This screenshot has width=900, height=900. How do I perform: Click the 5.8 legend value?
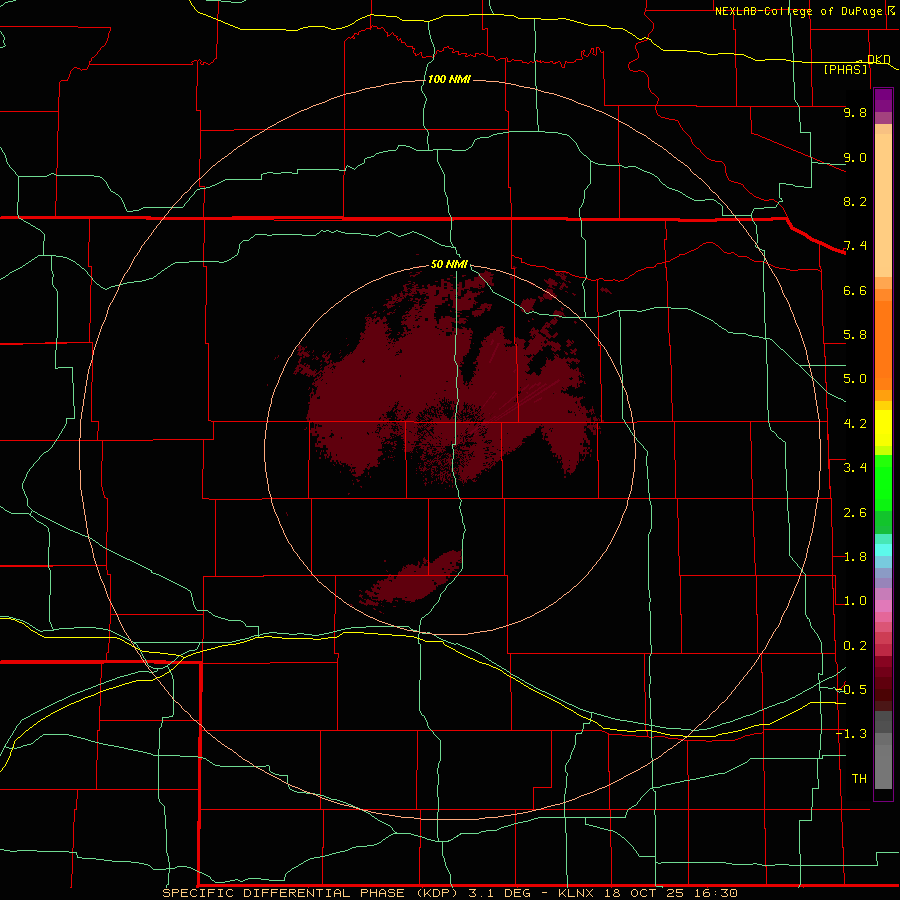coord(855,335)
